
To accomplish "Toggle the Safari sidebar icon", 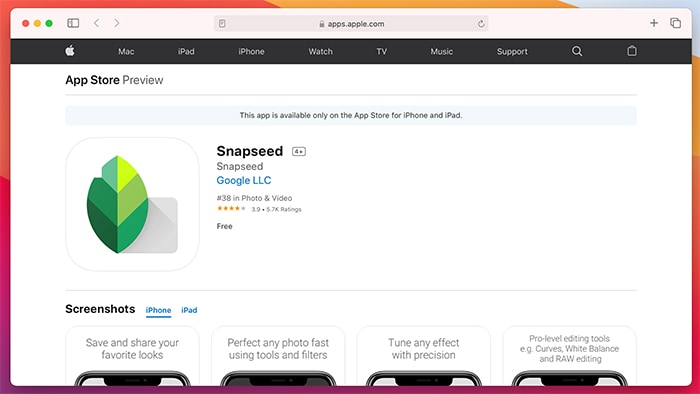I will 73,23.
